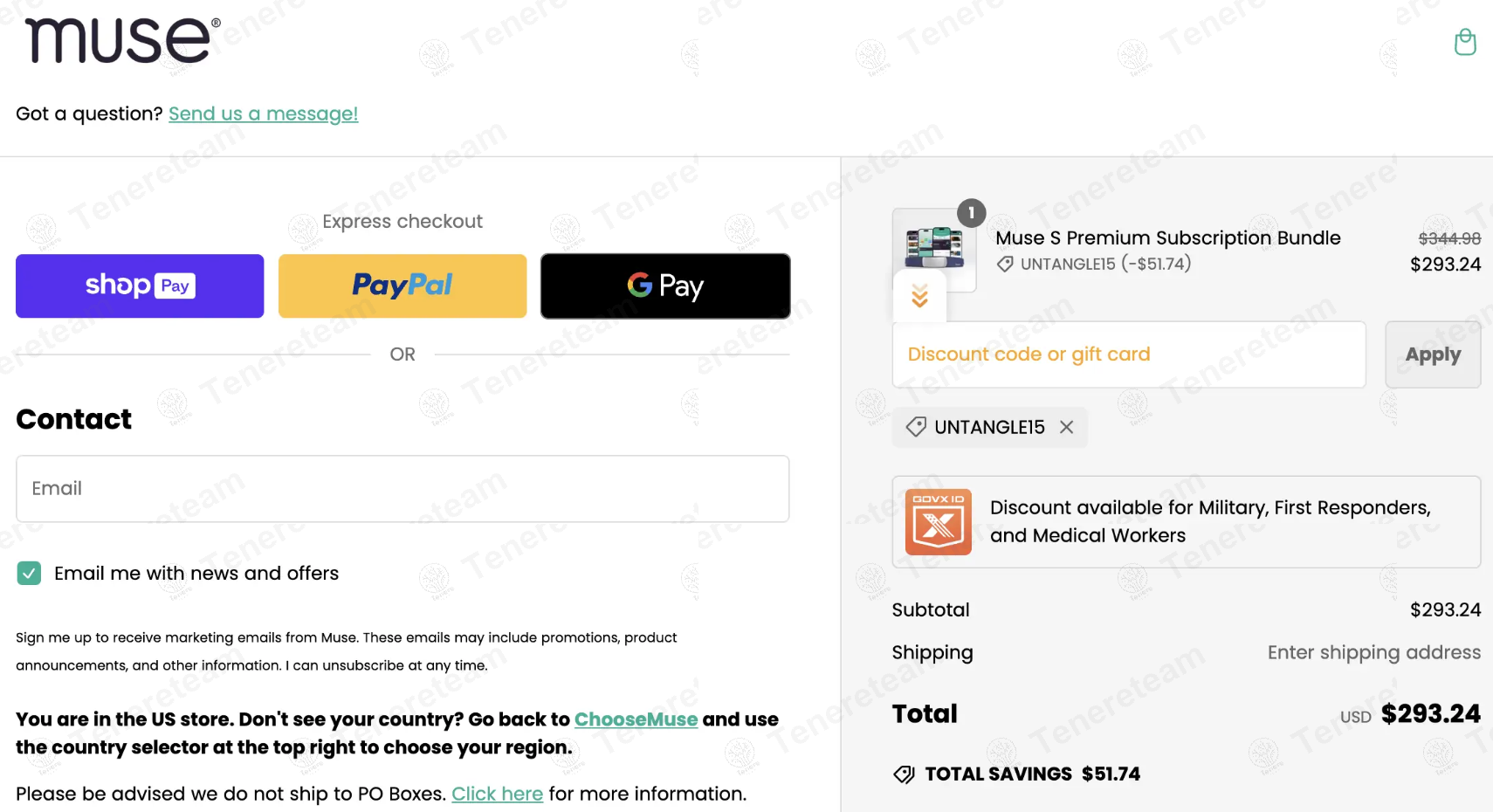Click the tag icon beside UNTANGLE15 chip
The height and width of the screenshot is (812, 1493).
tap(916, 427)
